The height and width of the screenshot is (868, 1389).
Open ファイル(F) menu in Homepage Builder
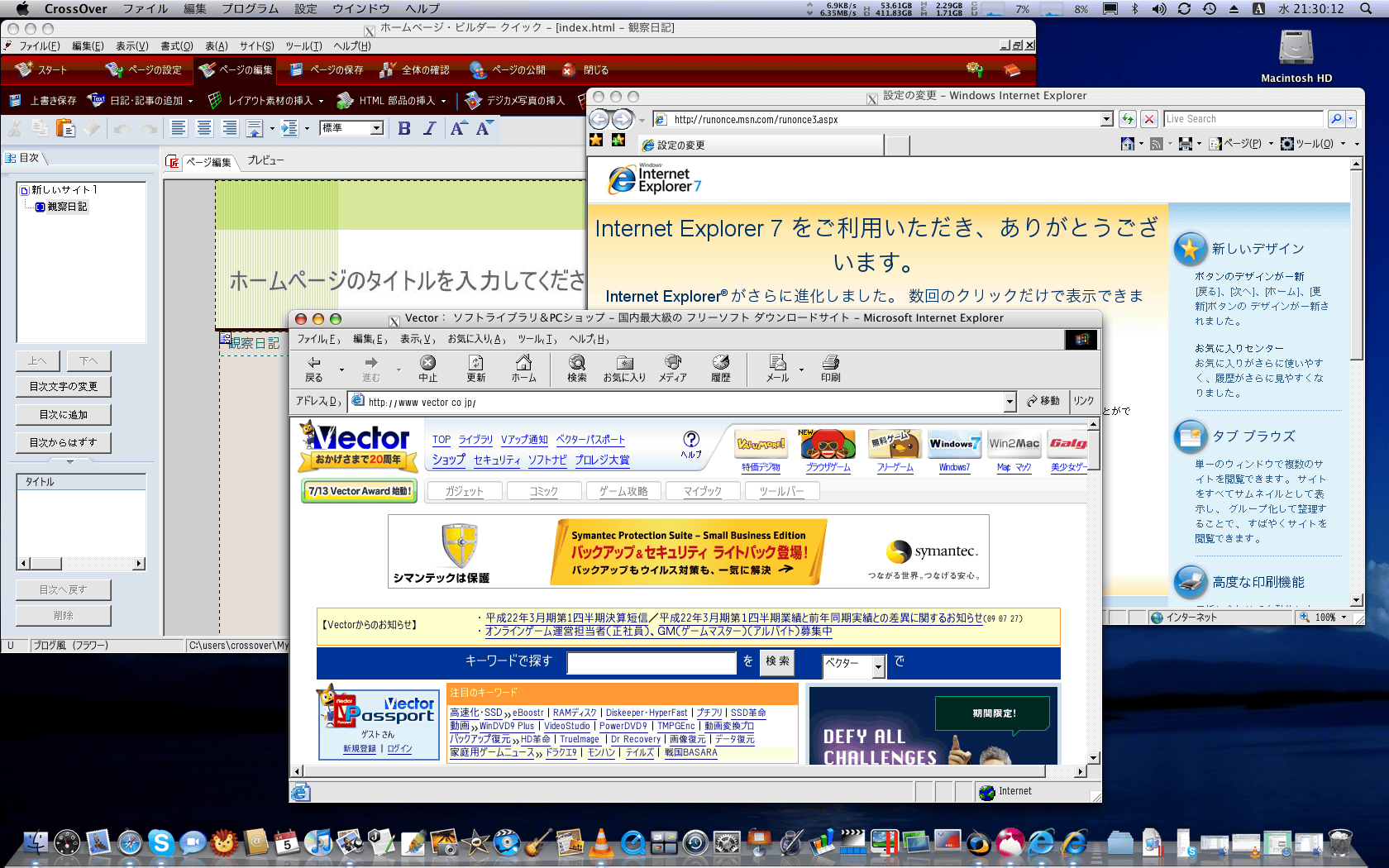pyautogui.click(x=39, y=46)
